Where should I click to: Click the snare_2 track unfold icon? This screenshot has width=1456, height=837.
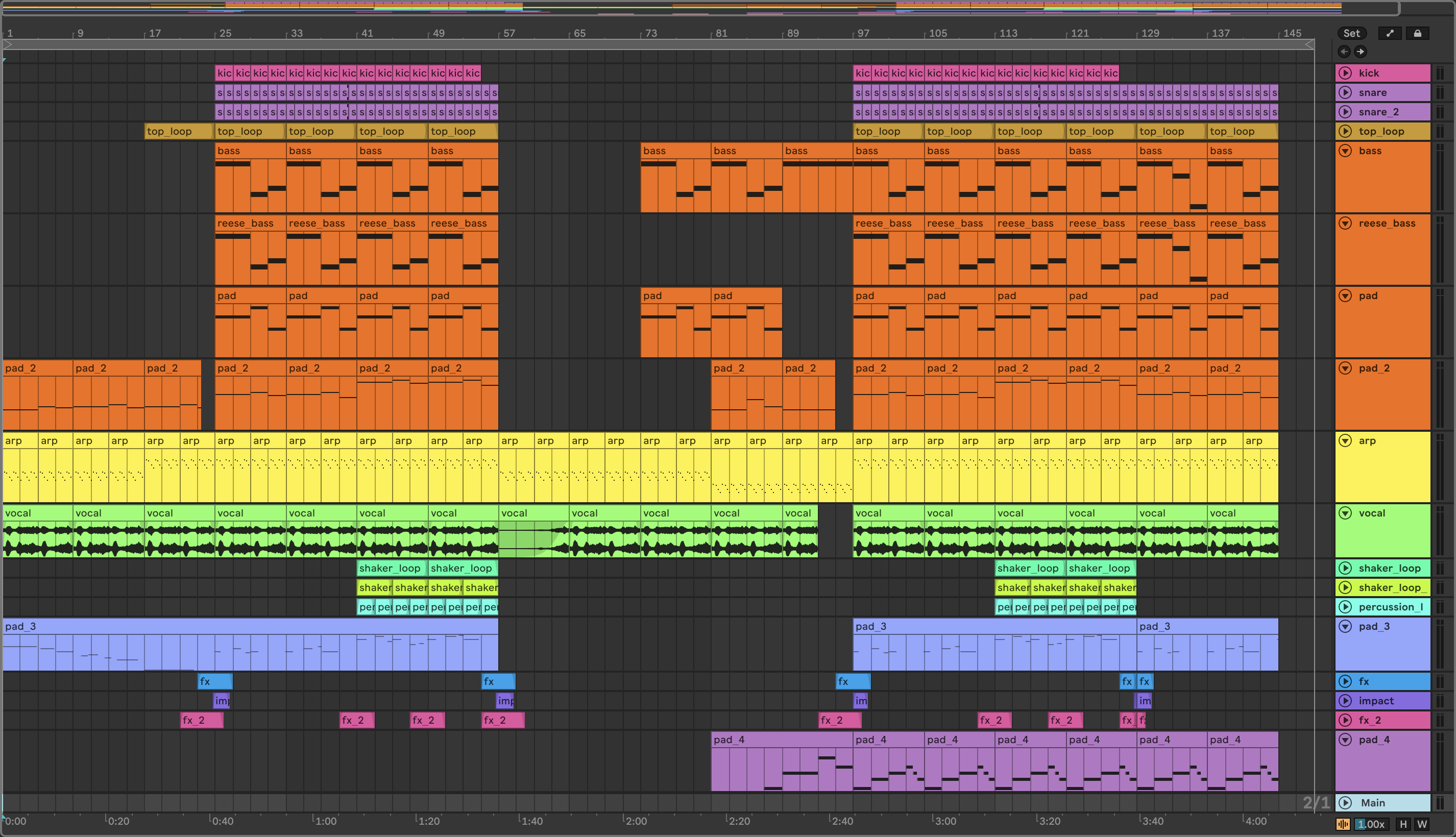pos(1345,112)
